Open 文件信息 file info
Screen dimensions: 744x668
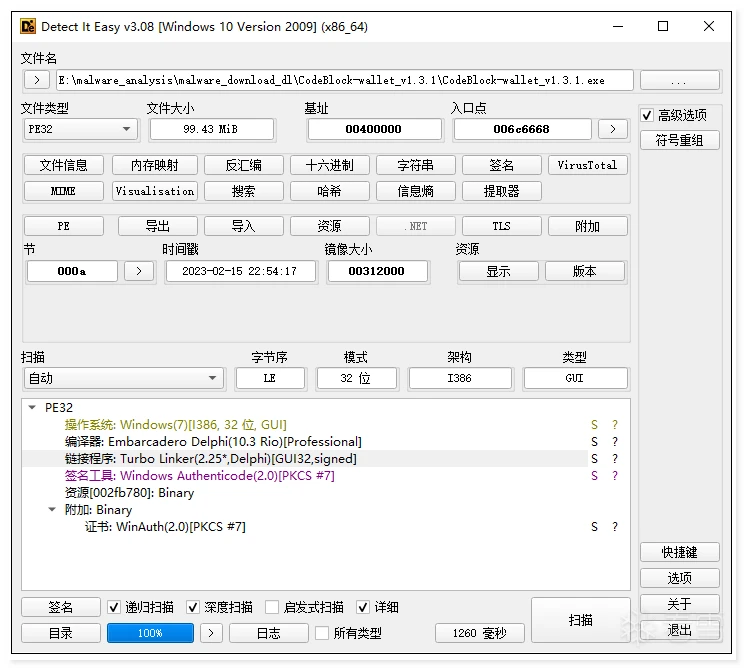[x=64, y=165]
